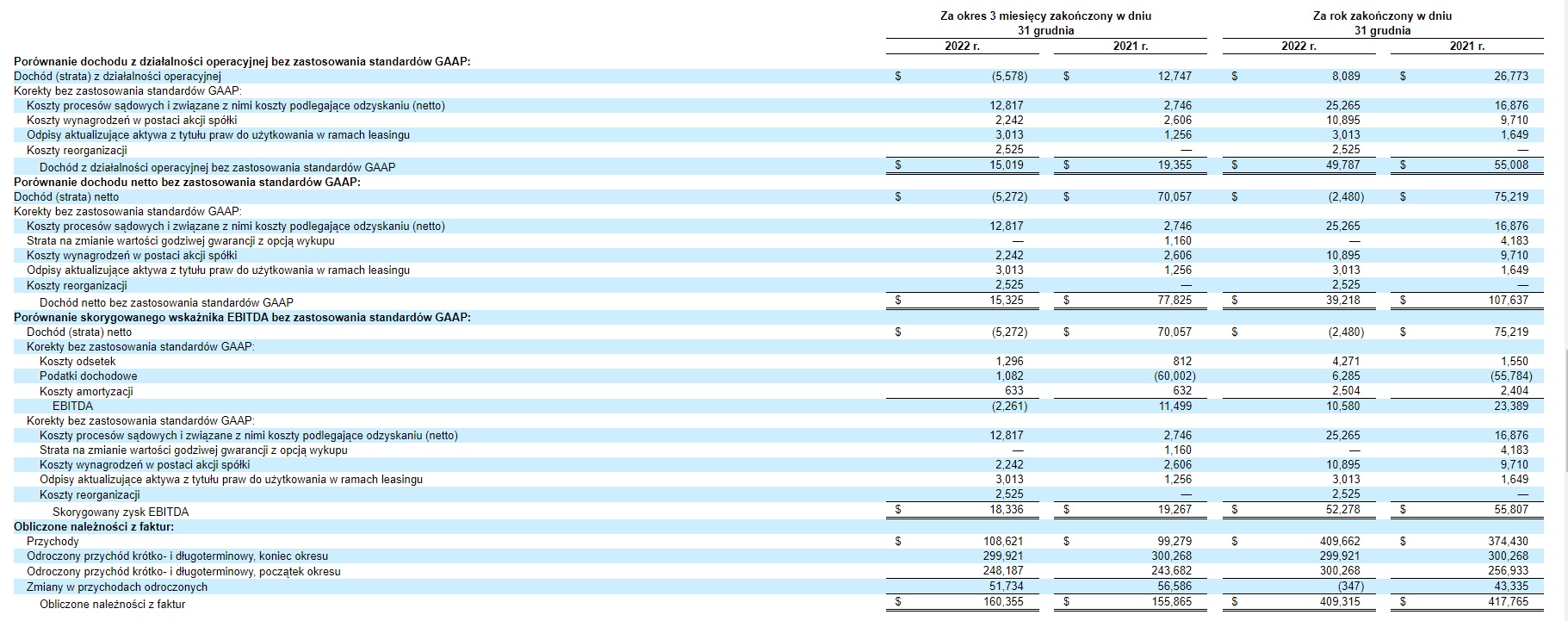The image size is (1568, 621).
Task: Click the 52,278 adjusted EBITDA value
Action: (x=1343, y=510)
